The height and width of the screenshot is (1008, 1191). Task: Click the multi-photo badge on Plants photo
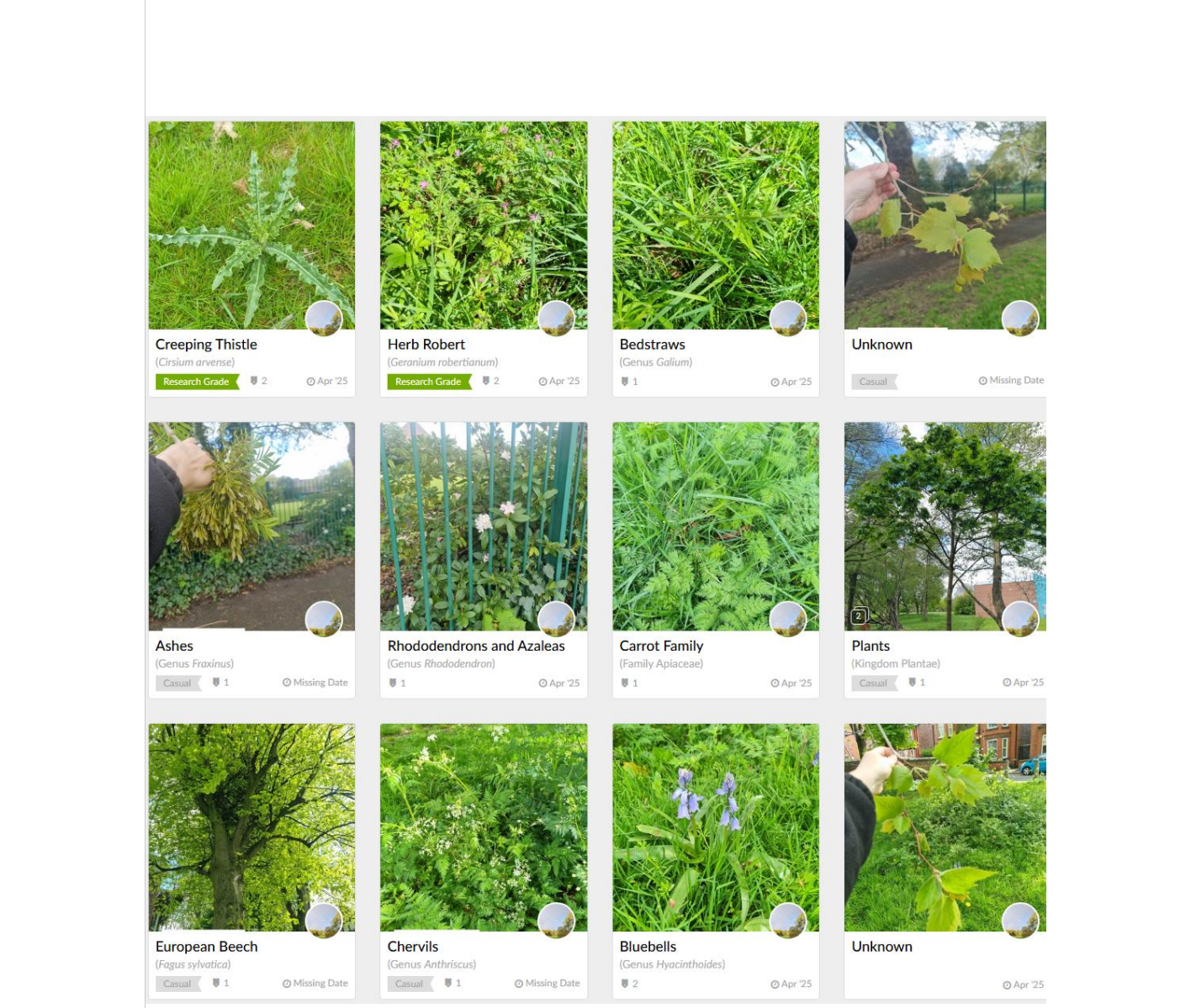tap(859, 616)
